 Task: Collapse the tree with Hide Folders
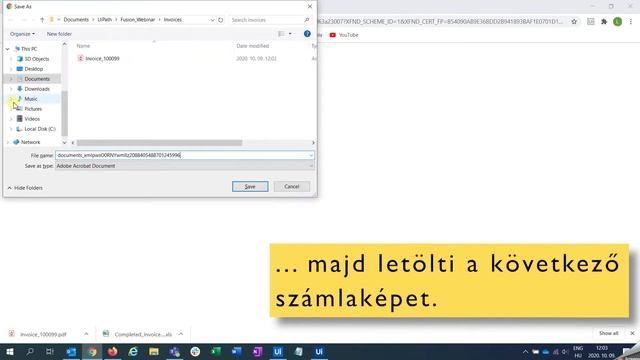point(25,188)
